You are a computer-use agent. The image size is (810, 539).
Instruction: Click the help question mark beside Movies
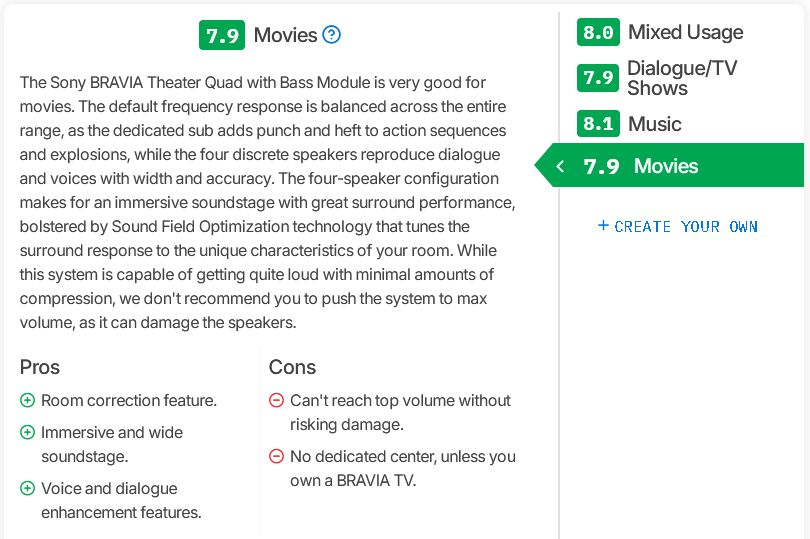332,35
